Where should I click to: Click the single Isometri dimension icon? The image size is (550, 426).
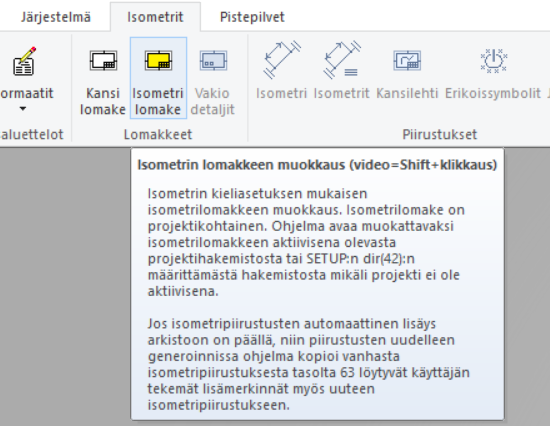click(282, 59)
